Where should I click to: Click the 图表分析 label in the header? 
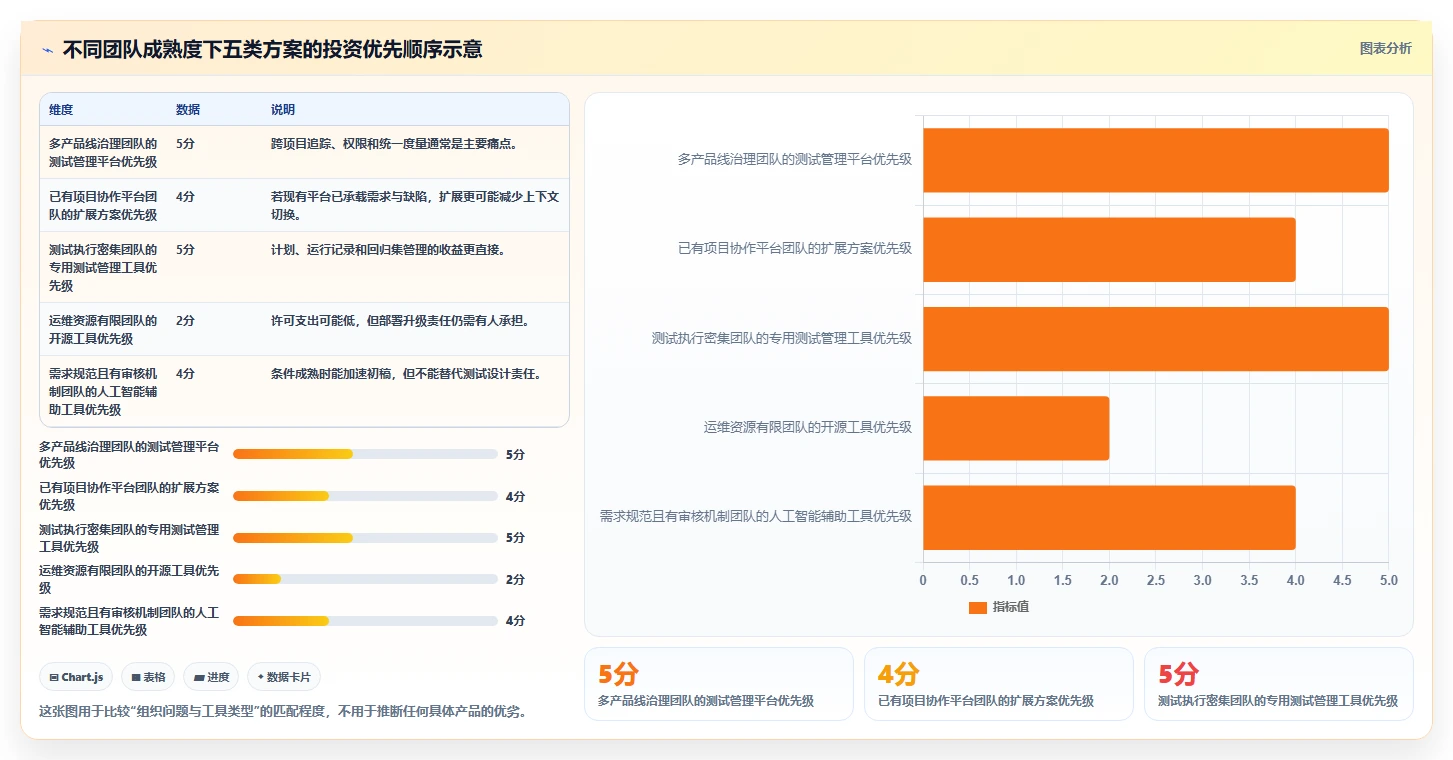click(1385, 48)
